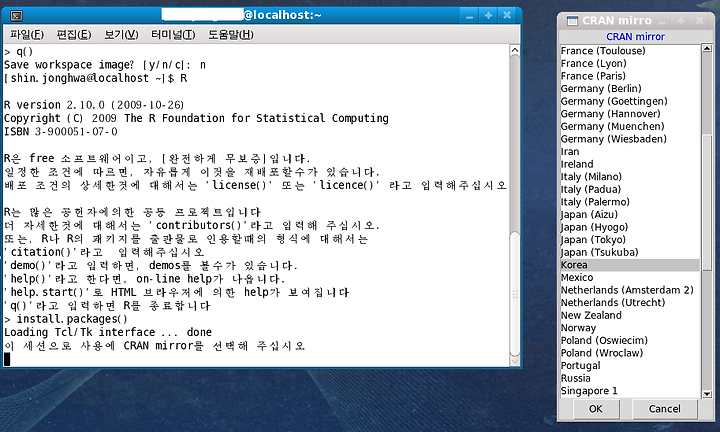The image size is (720, 432).
Task: Select Ireland mirror
Action: (x=630, y=164)
